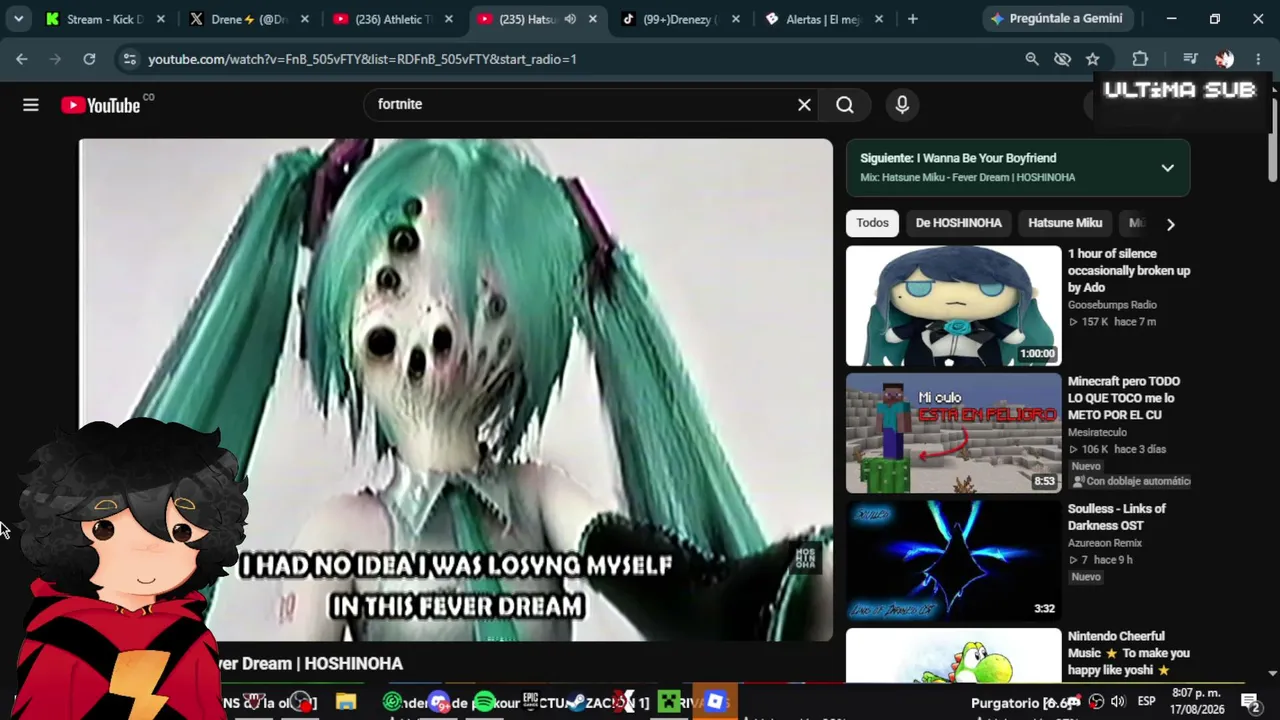Clear the 'fortnite' search text

point(804,104)
